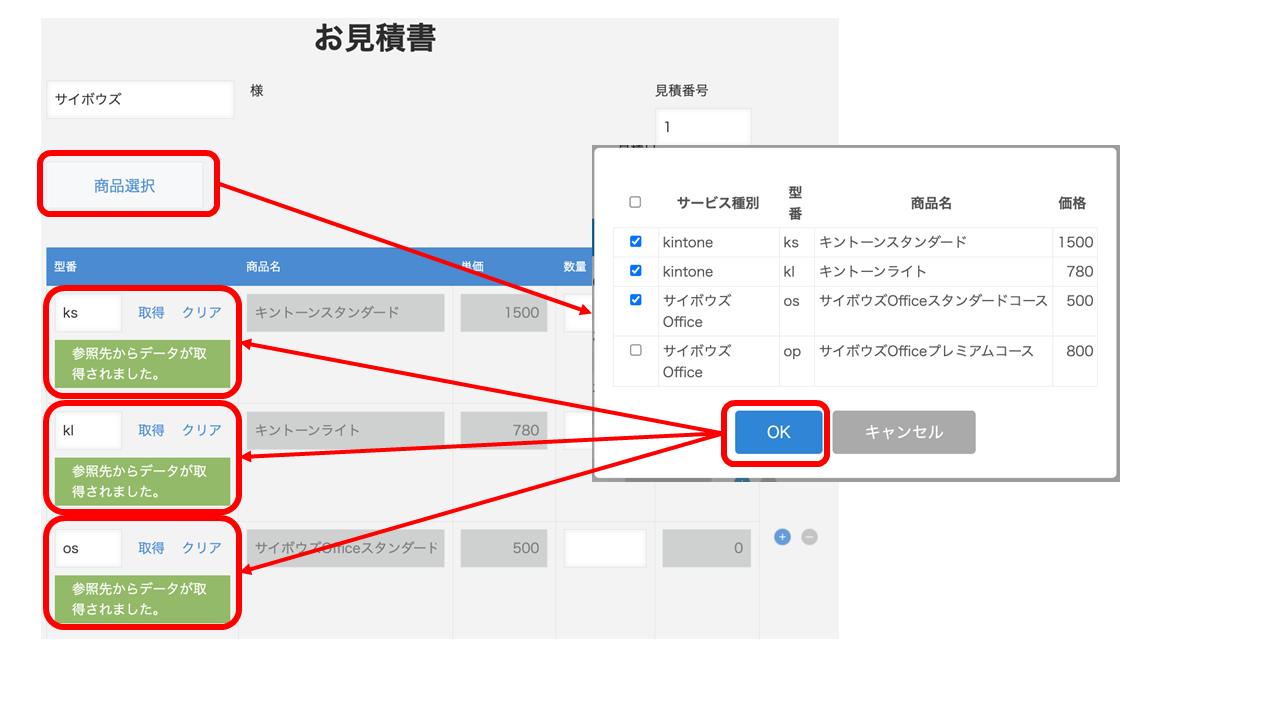Focus the 型番 input containing os
1280x720 pixels.
[x=88, y=548]
